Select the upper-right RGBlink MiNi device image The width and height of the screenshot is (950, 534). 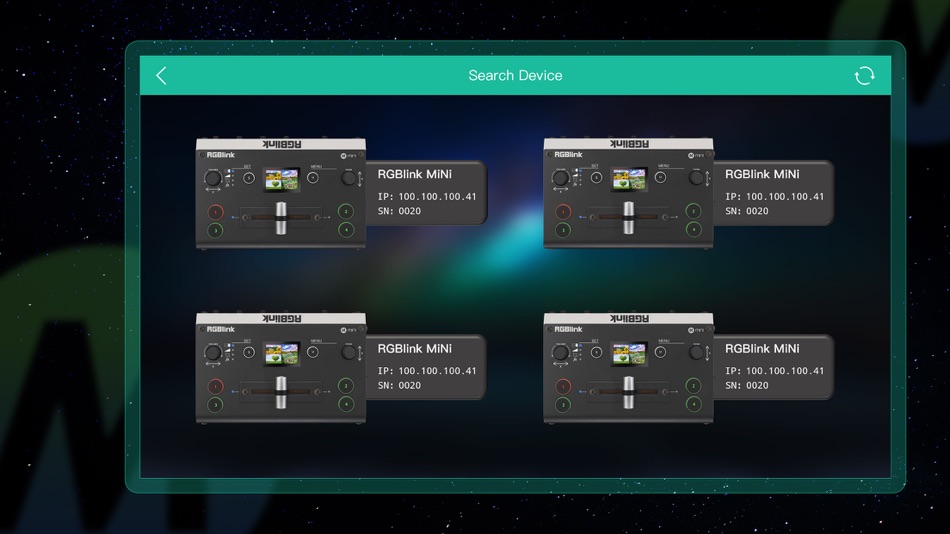tap(628, 193)
